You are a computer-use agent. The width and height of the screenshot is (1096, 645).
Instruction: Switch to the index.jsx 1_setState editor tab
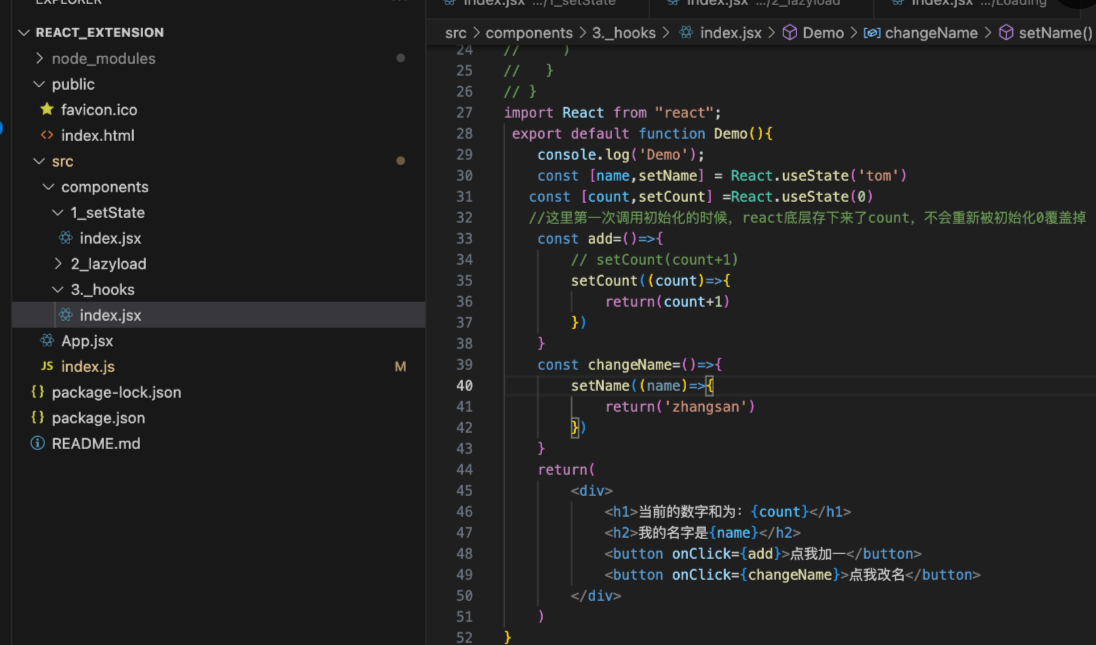538,4
